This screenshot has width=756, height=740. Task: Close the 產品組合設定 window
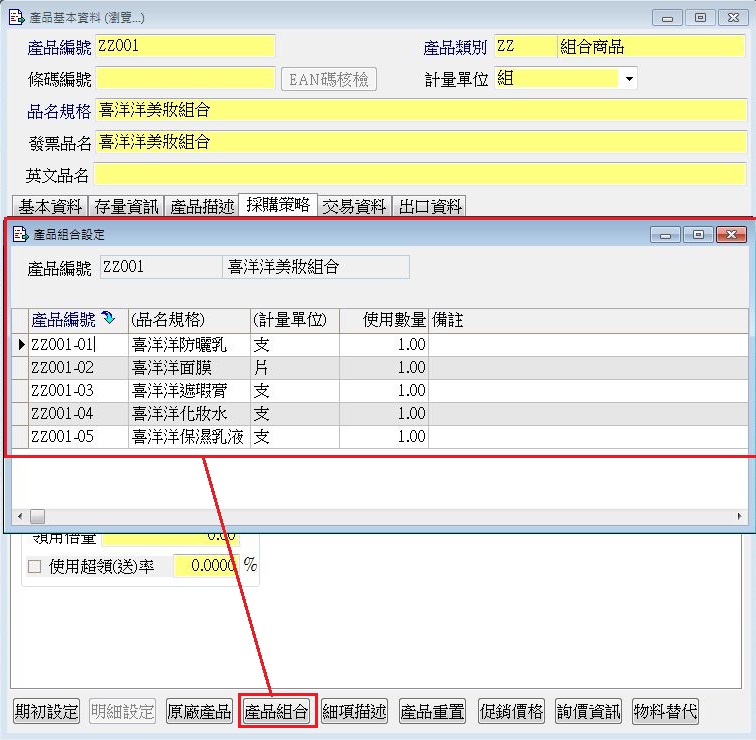[732, 235]
